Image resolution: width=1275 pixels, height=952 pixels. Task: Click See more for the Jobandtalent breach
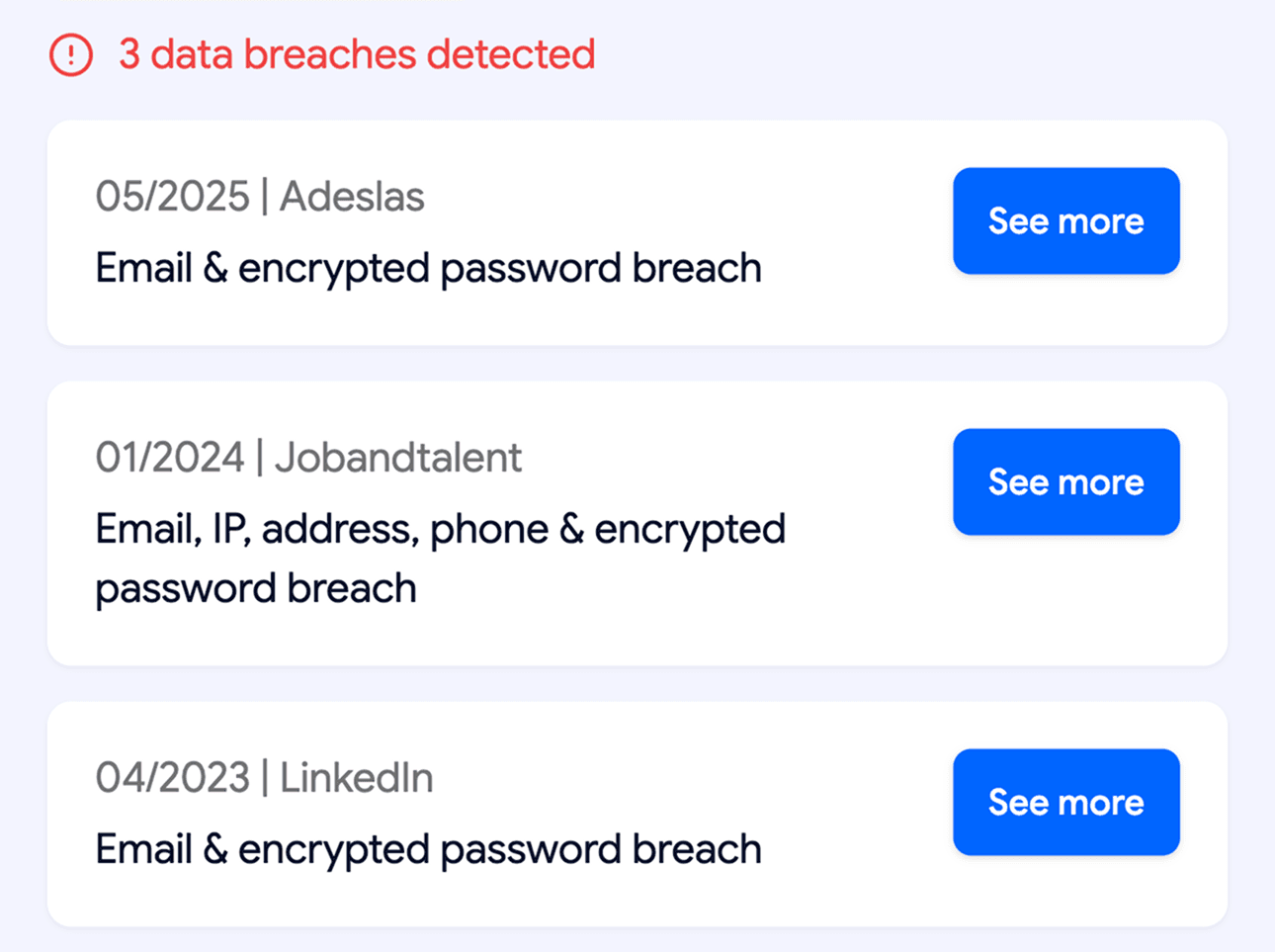[1065, 481]
